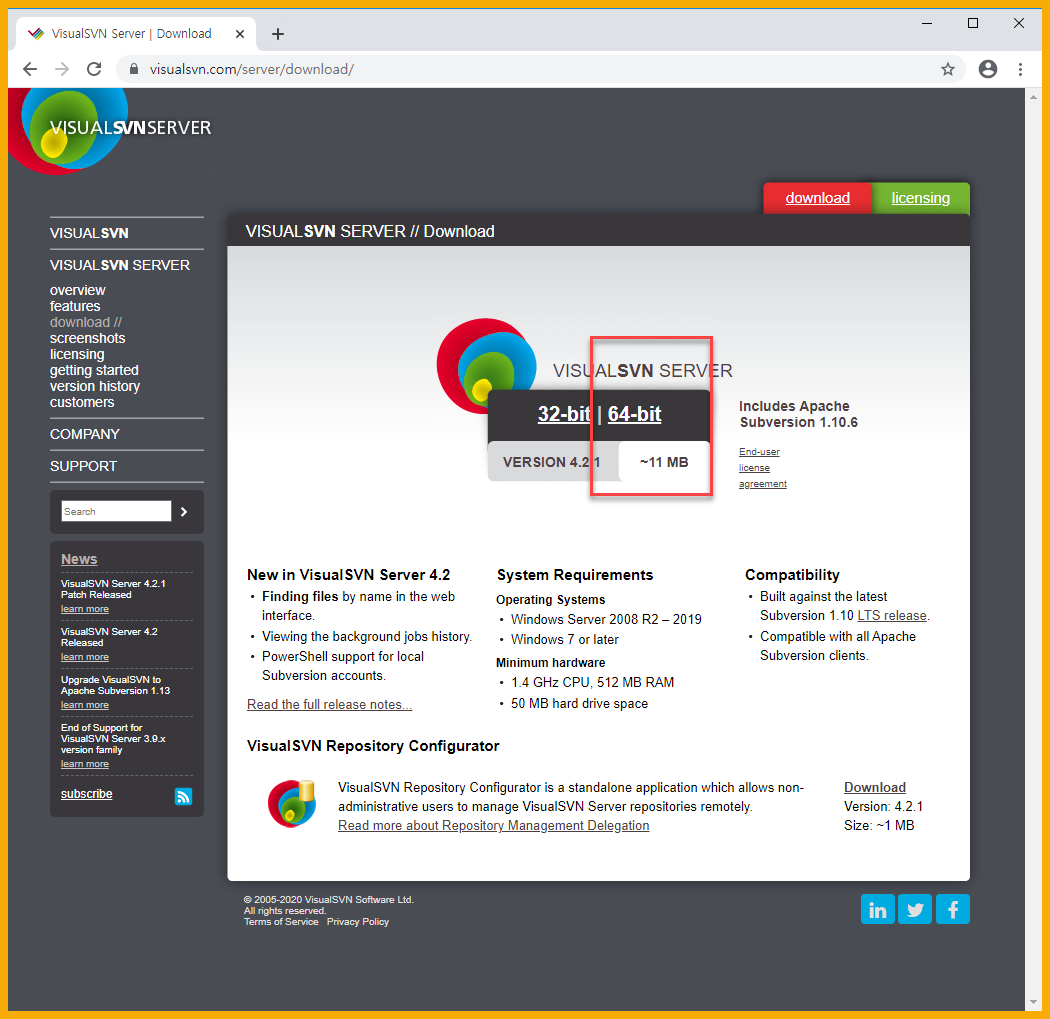Click the sidebar Search input box
This screenshot has width=1050, height=1019.
click(117, 512)
